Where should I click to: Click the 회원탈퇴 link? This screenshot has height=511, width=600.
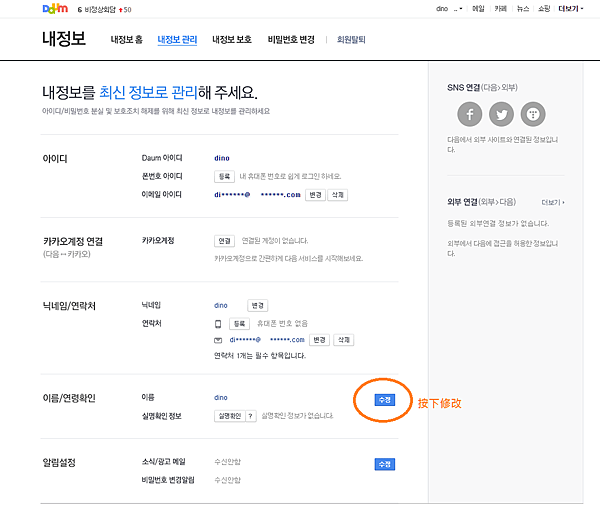pyautogui.click(x=351, y=39)
